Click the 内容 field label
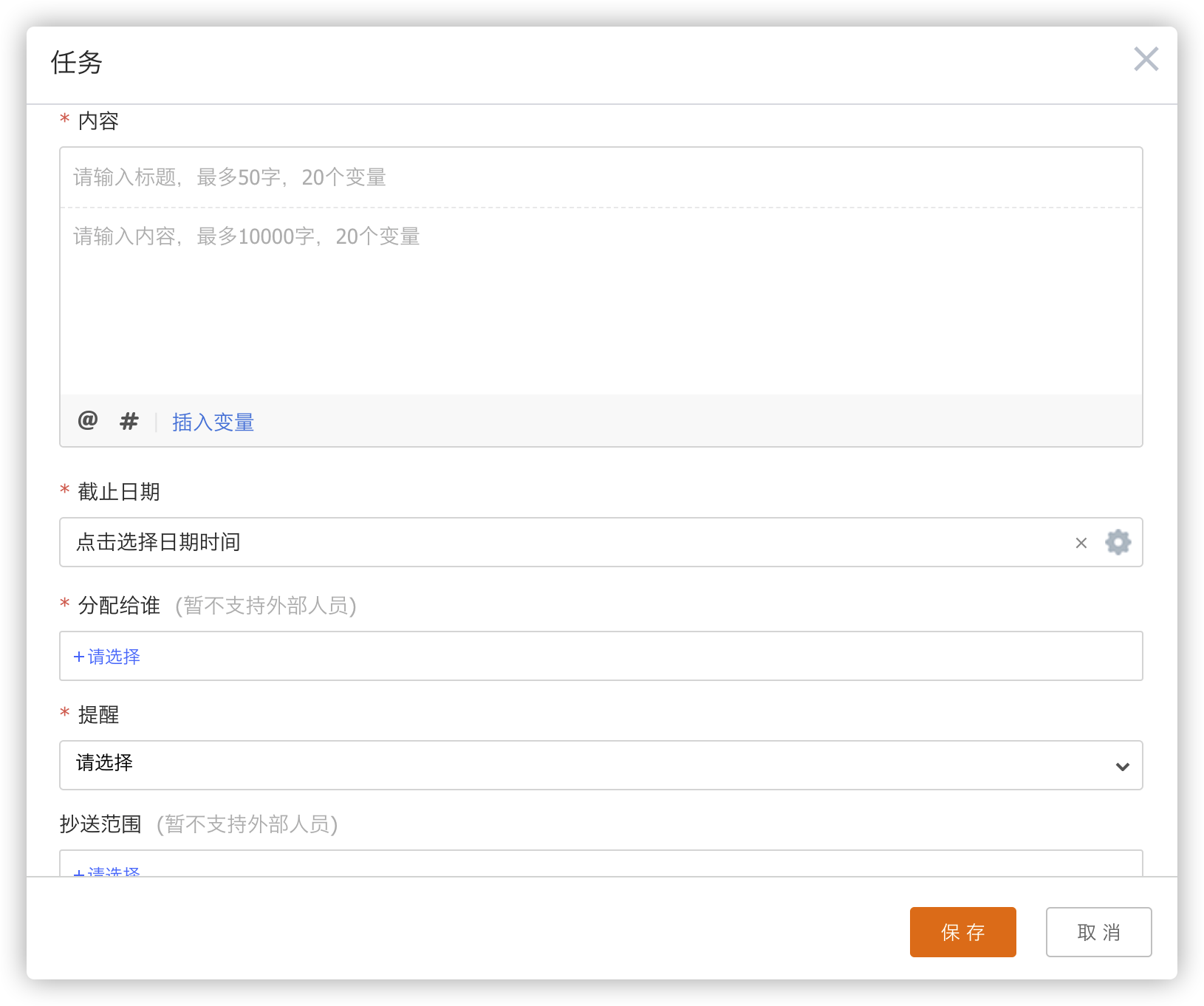 tap(98, 121)
